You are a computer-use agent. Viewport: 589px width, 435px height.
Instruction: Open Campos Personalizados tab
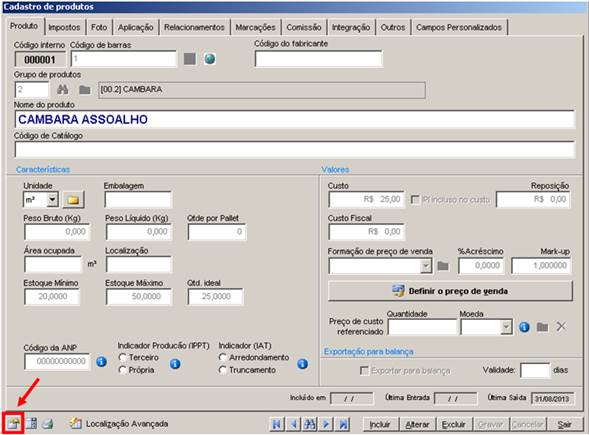[x=459, y=27]
